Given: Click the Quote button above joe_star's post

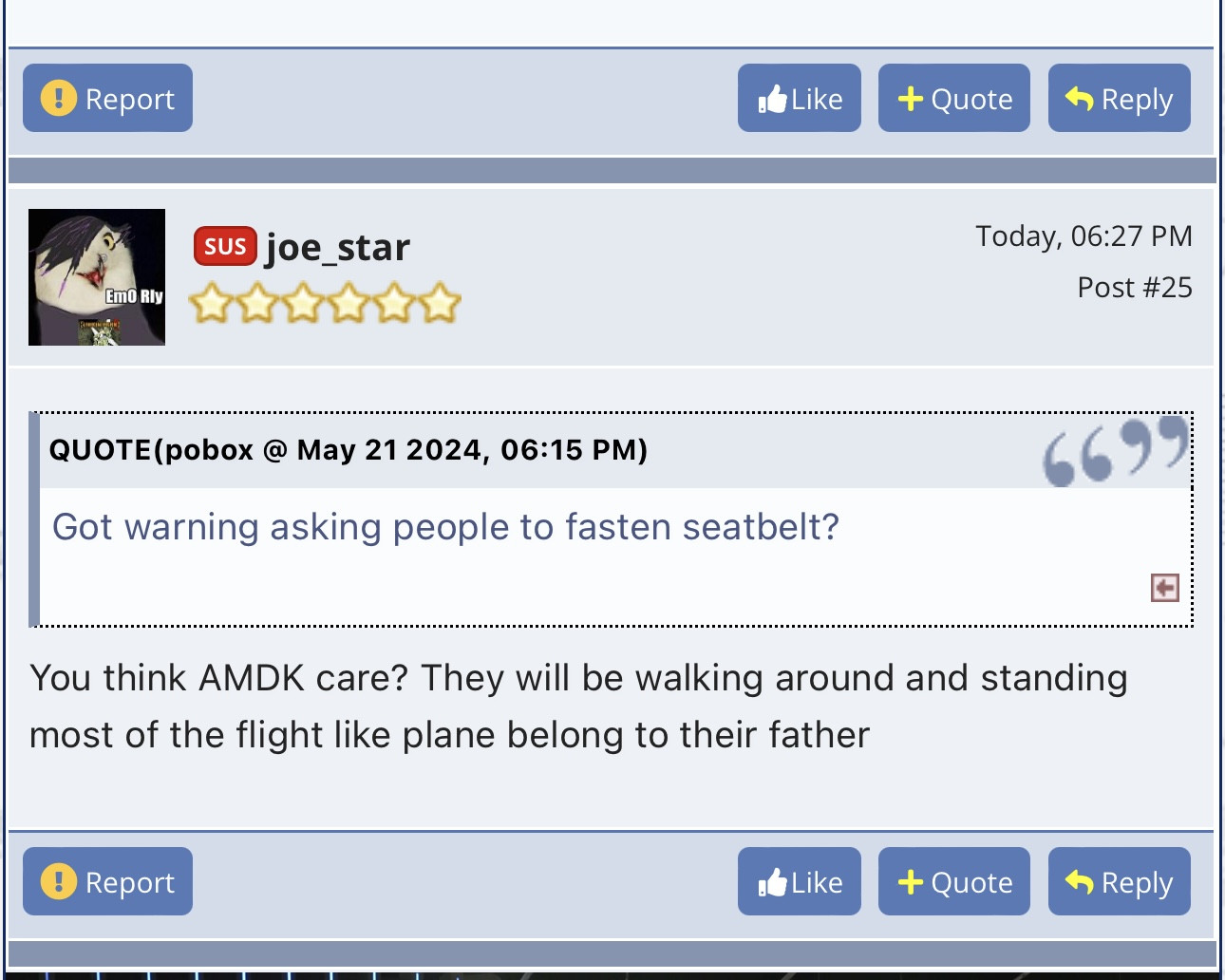Looking at the screenshot, I should (x=954, y=98).
